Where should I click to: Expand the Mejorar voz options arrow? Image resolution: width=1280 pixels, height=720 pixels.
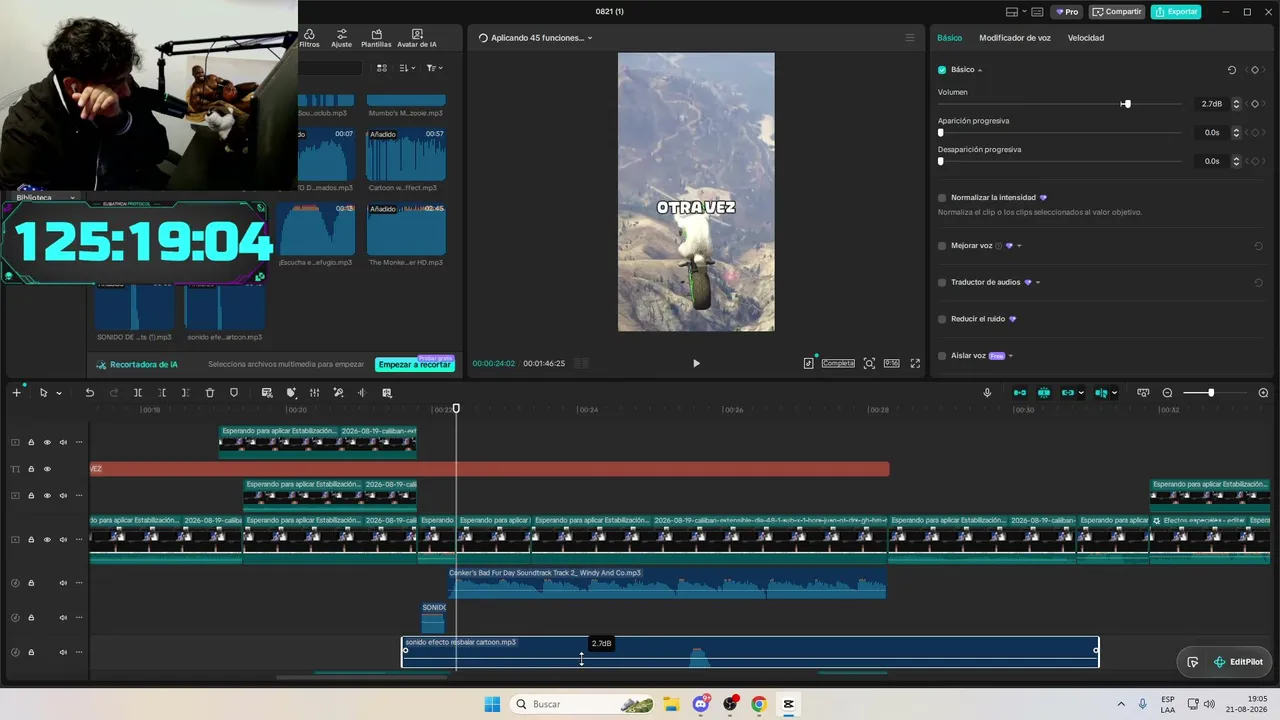click(1019, 246)
